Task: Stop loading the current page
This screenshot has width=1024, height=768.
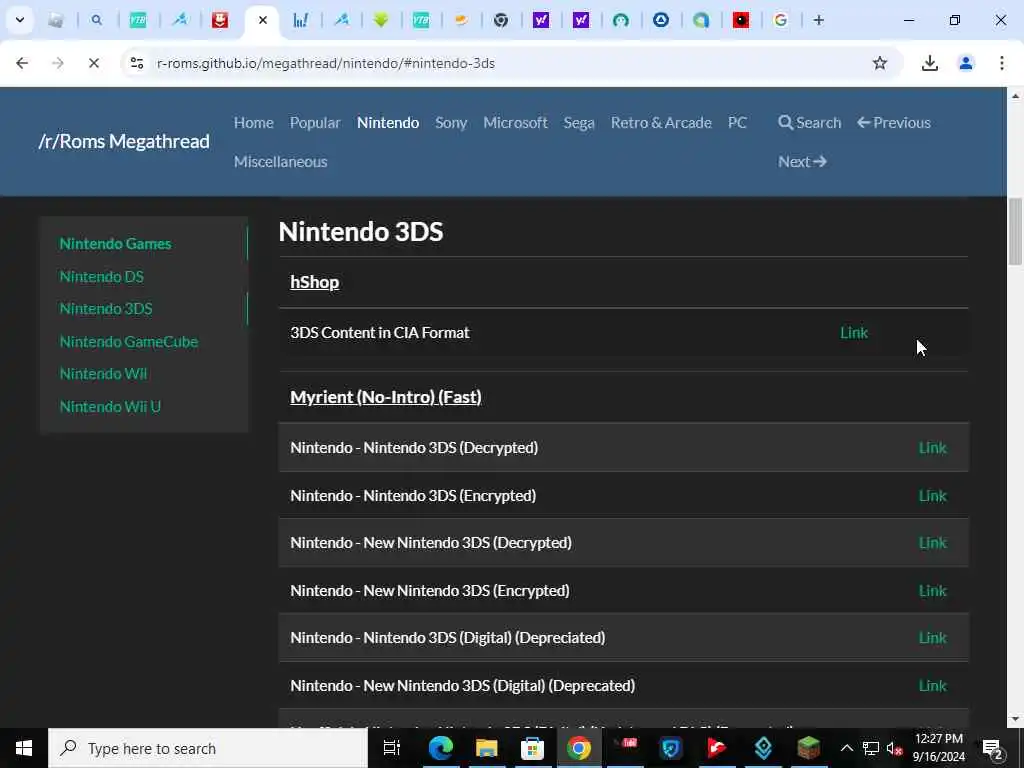Action: (x=93, y=63)
